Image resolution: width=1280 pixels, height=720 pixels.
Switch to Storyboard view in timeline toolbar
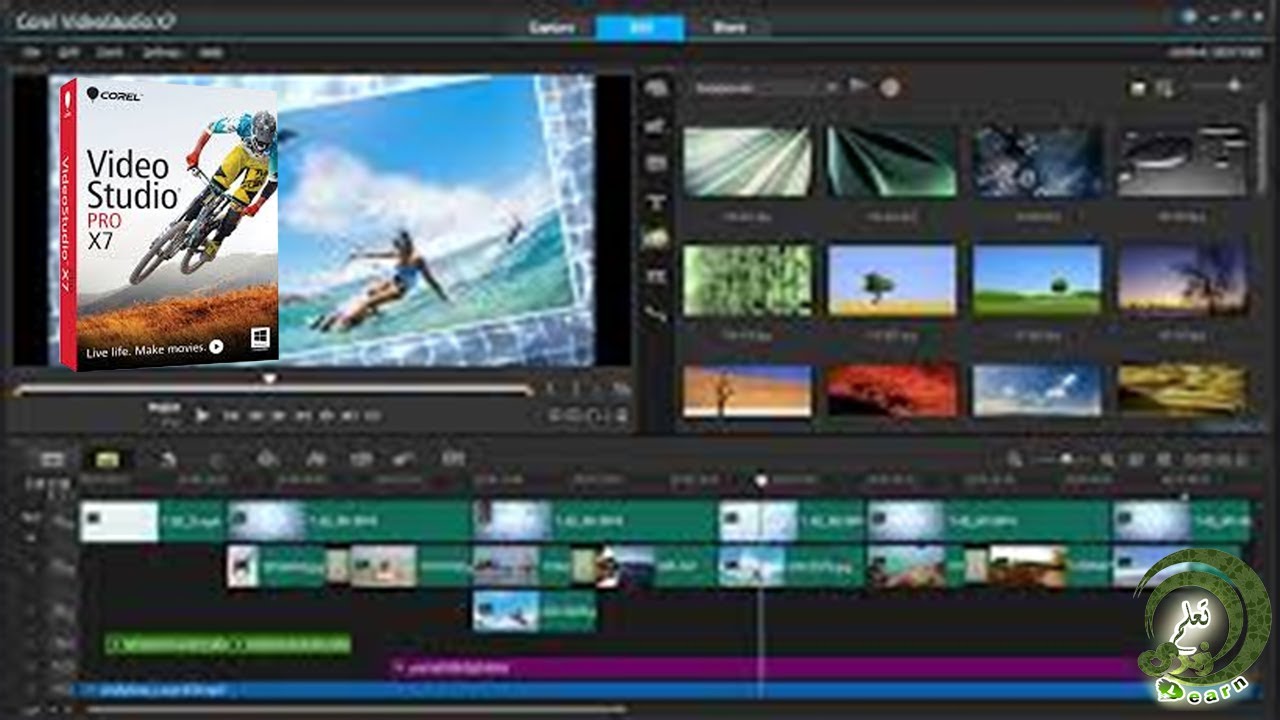53,459
